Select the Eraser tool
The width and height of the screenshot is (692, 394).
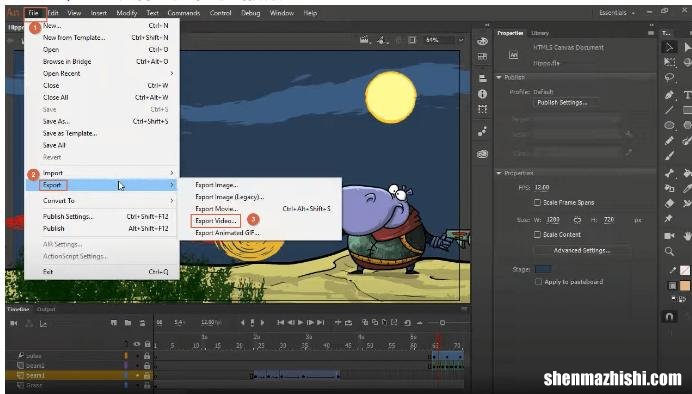pyautogui.click(x=669, y=203)
